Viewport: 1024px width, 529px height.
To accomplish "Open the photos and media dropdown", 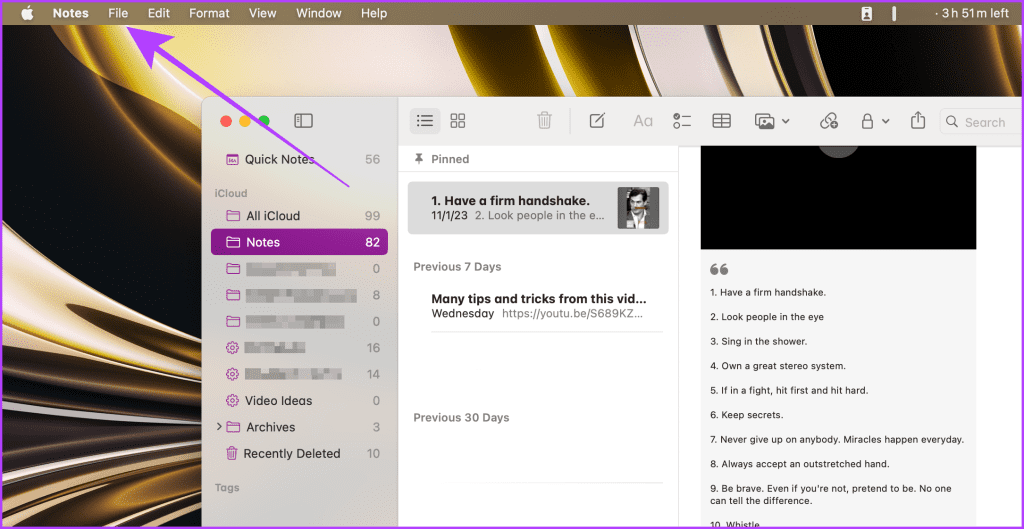I will [771, 121].
